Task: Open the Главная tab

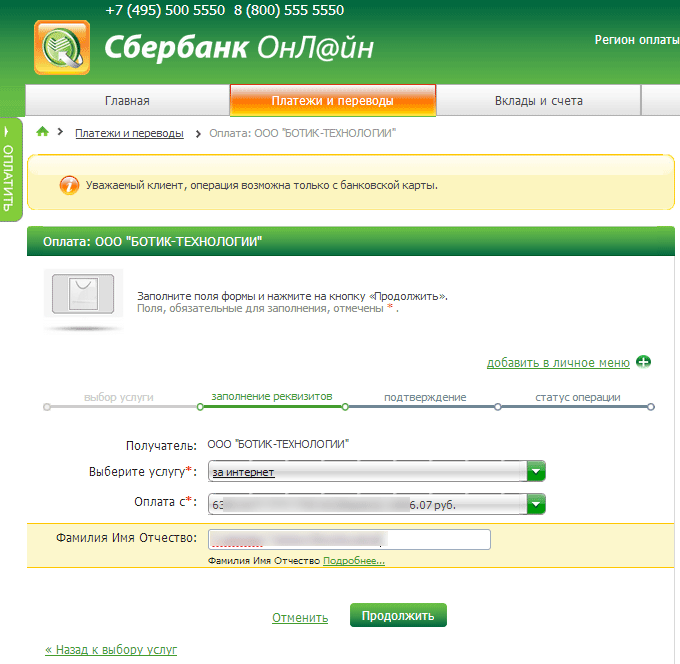Action: pos(127,101)
